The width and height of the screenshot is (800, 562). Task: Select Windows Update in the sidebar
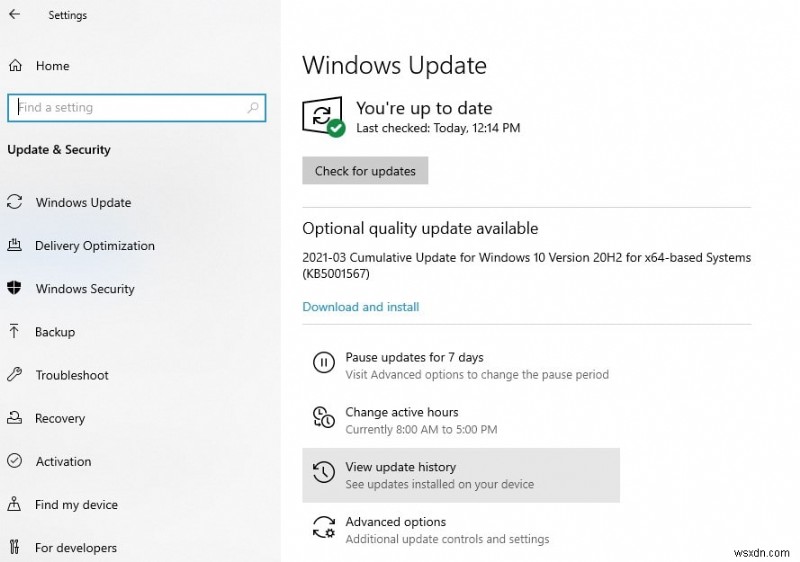pyautogui.click(x=84, y=202)
